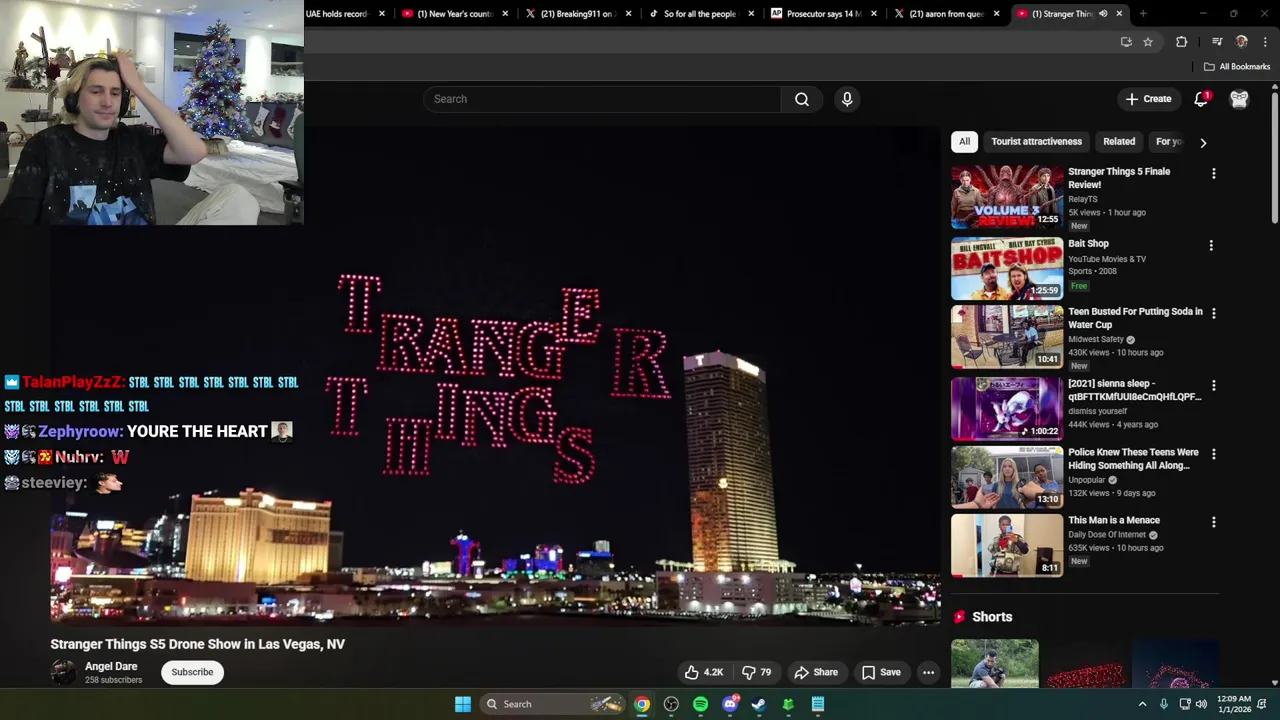
Task: Open the Chrome media controls icon
Action: coord(1217,42)
